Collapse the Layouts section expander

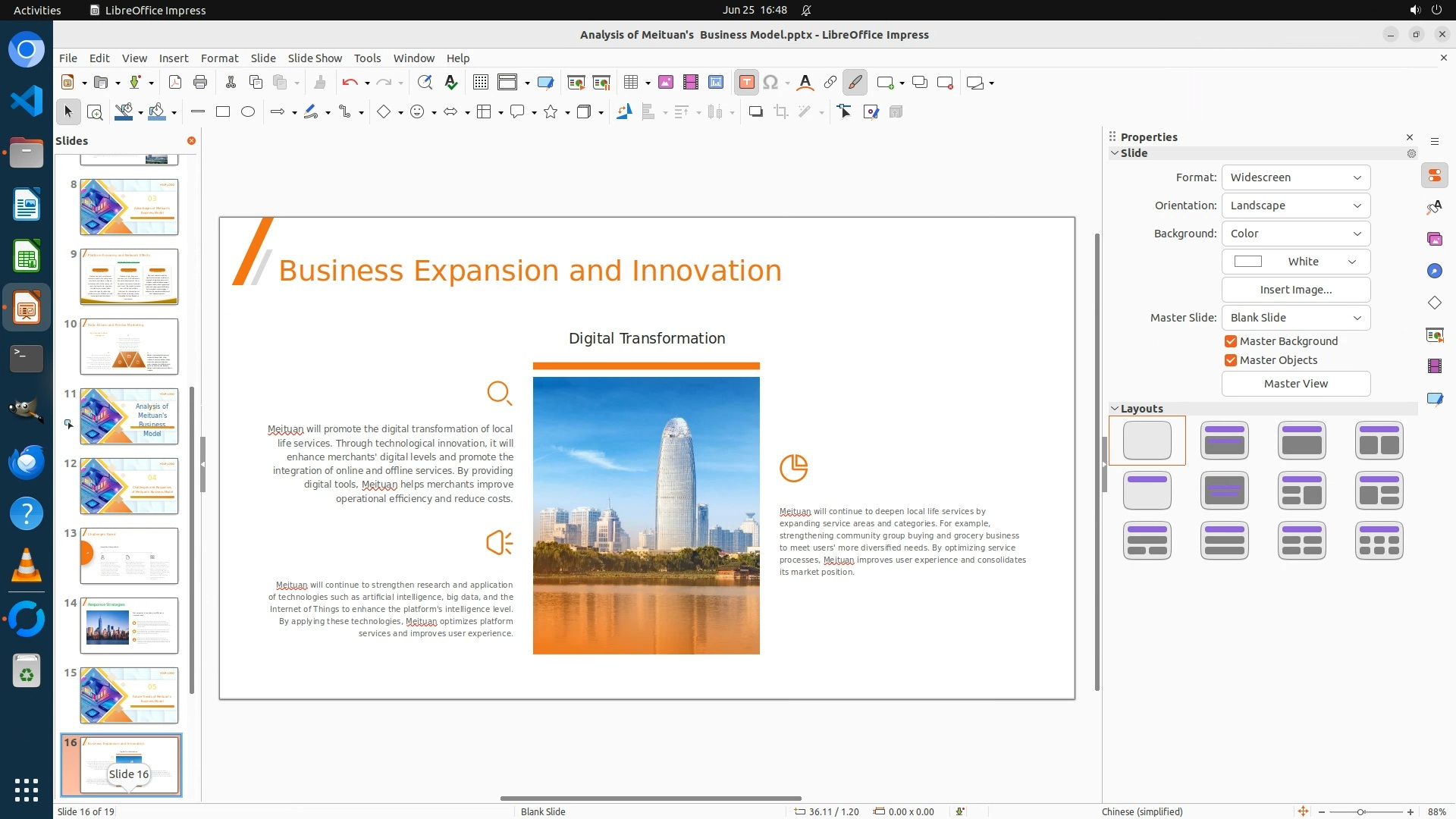(x=1115, y=409)
